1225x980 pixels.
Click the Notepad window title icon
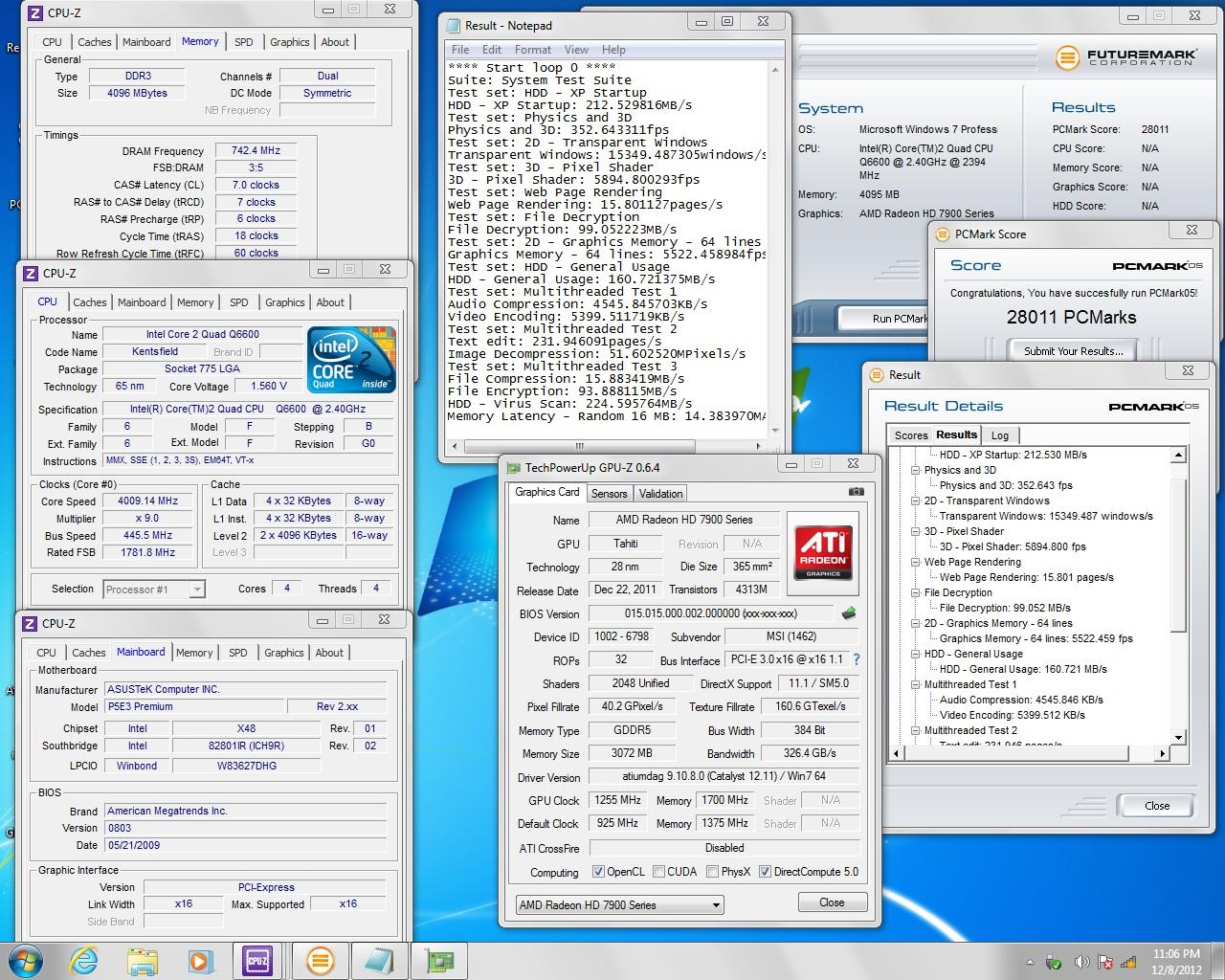point(455,25)
